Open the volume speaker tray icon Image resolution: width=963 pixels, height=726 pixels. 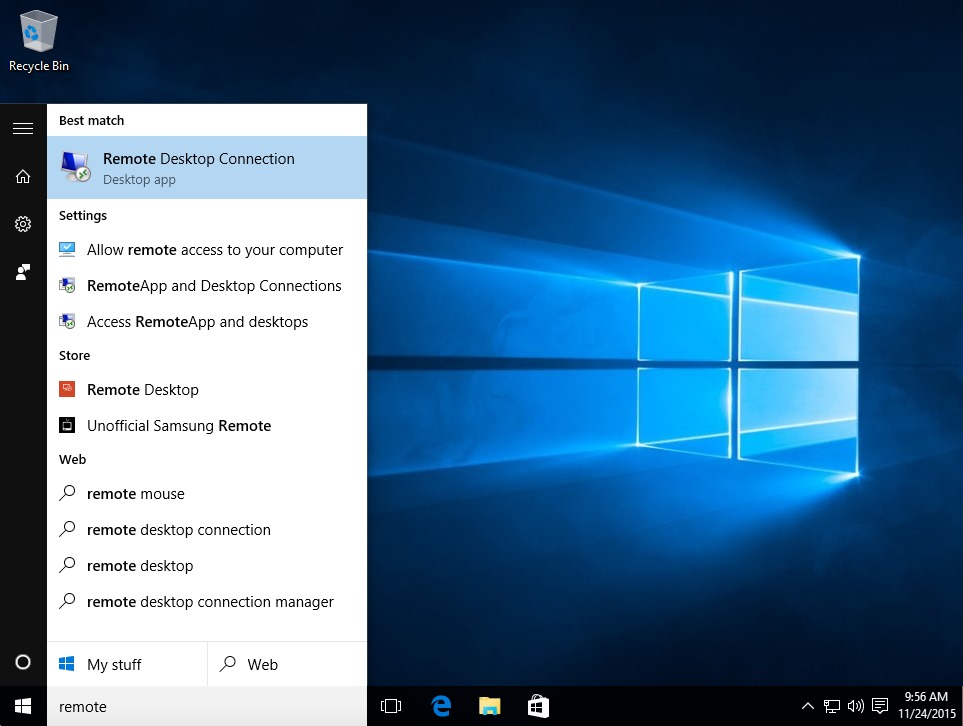click(856, 706)
